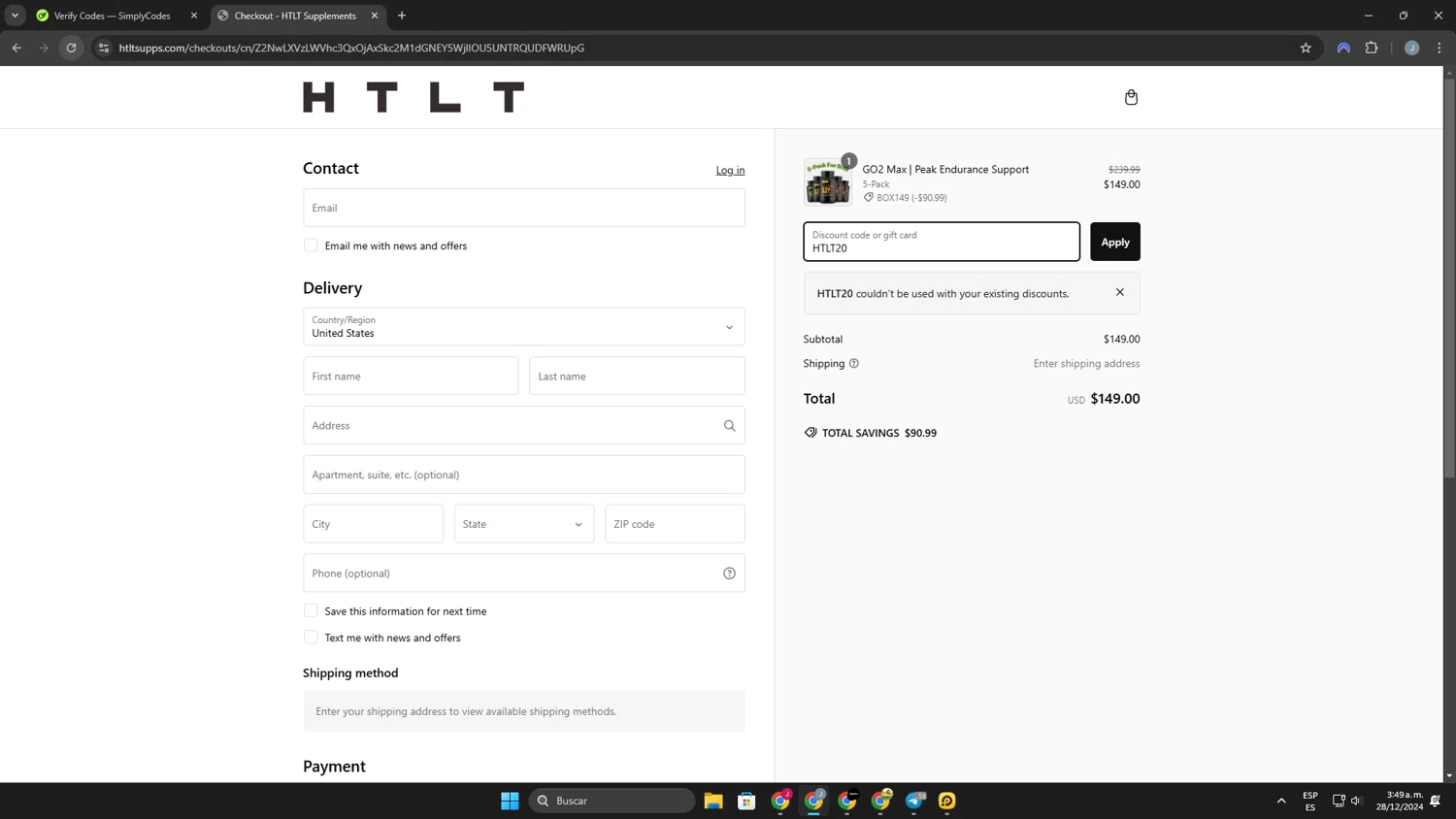Switch to the Verify Codes SimplyCodes tab

point(113,16)
